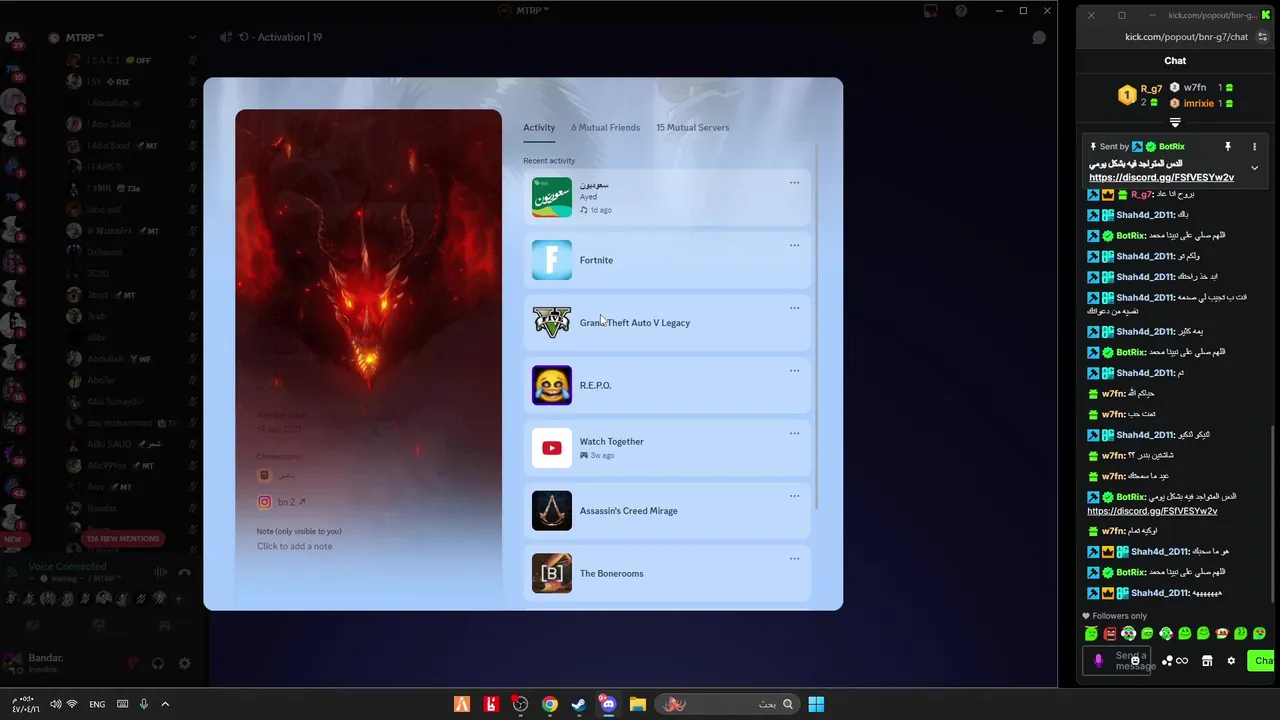The image size is (1280, 720).
Task: Click the NEW MENTIONS badge
Action: (x=123, y=539)
